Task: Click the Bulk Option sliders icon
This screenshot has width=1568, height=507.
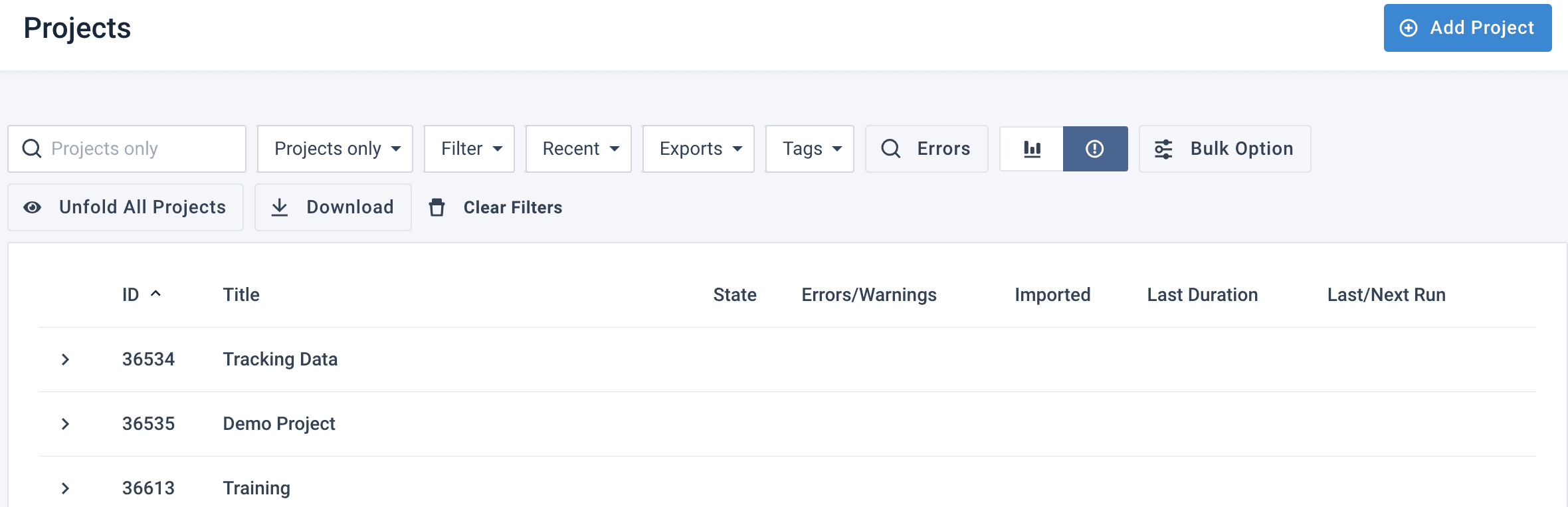Action: pyautogui.click(x=1163, y=149)
